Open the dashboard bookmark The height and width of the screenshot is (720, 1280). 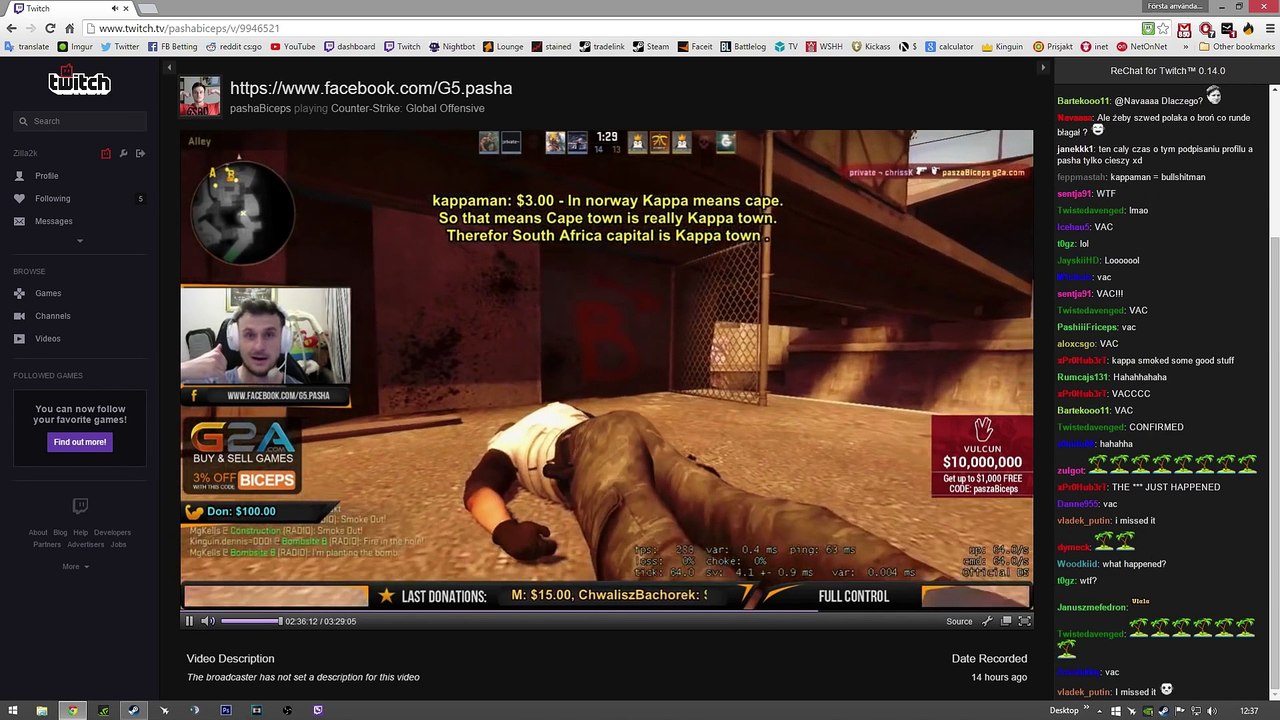pyautogui.click(x=349, y=47)
